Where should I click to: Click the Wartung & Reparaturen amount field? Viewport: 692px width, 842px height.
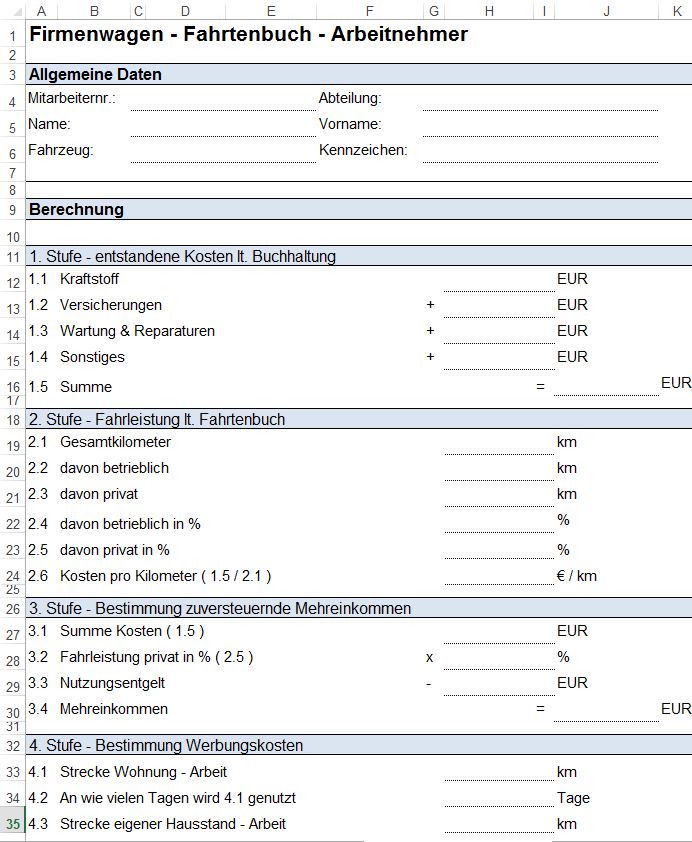(499, 332)
